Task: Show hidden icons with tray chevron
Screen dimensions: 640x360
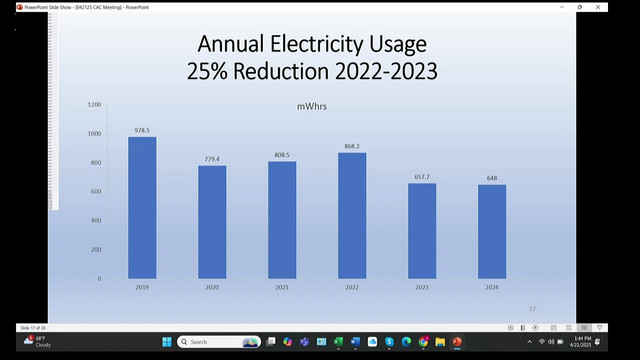Action: (529, 342)
